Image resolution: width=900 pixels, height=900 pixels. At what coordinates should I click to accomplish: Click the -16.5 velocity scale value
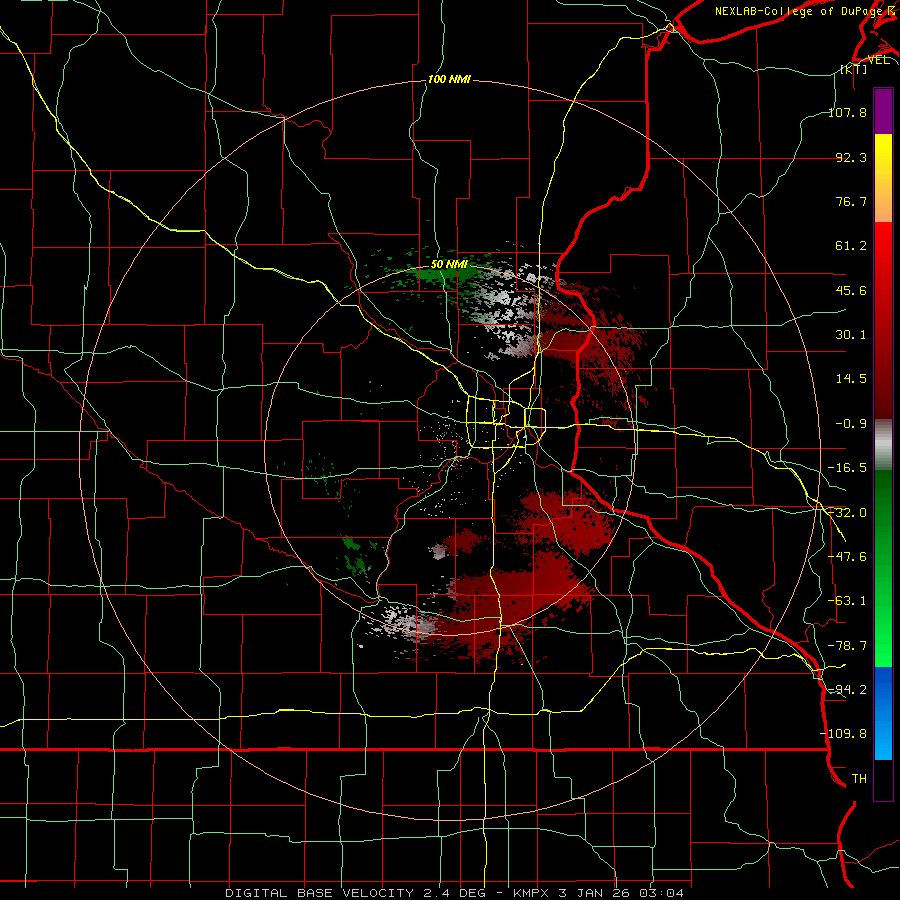click(x=848, y=468)
